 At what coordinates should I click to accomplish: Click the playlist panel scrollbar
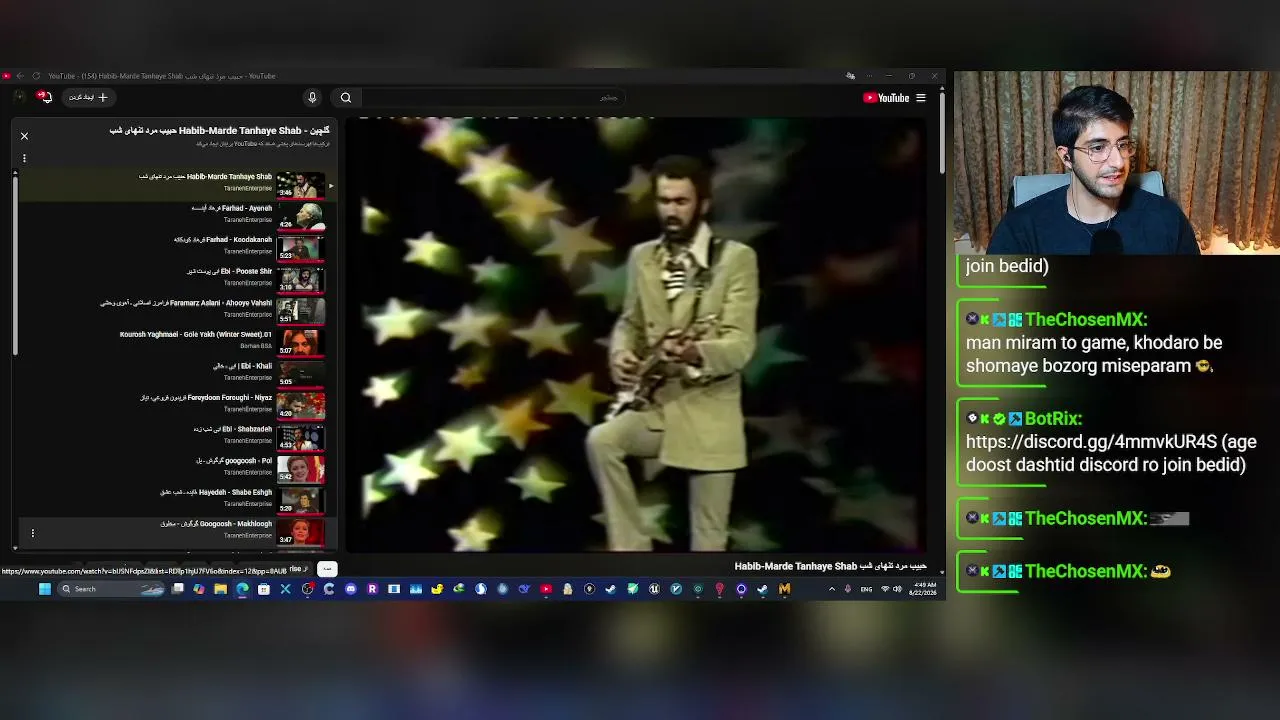[x=15, y=265]
